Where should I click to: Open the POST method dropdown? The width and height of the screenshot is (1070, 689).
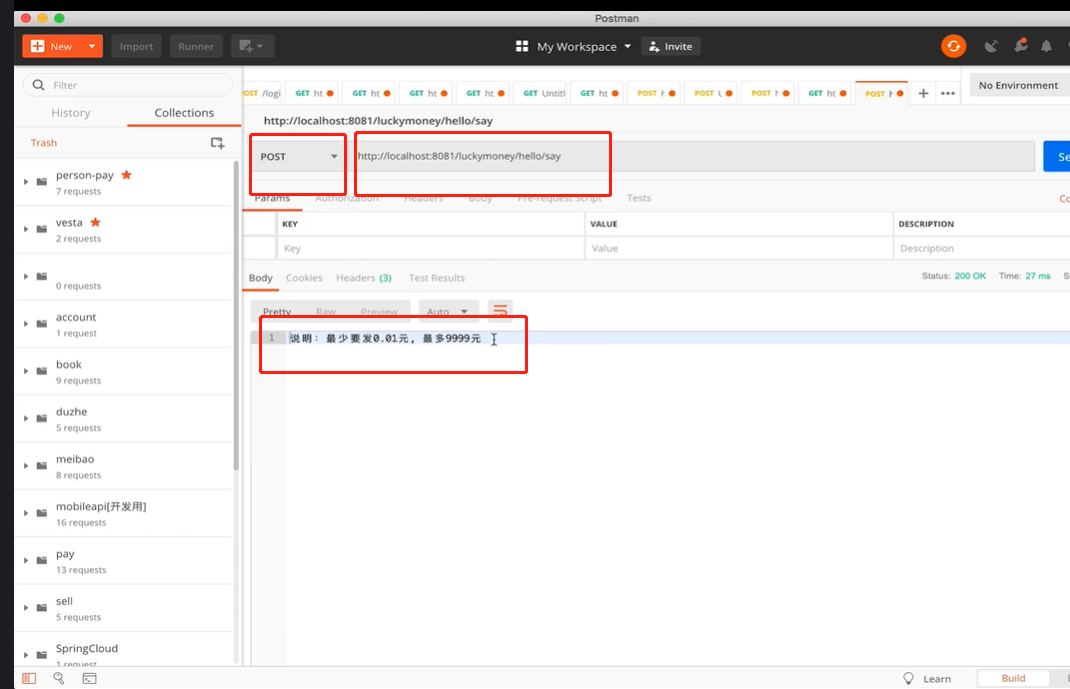tap(299, 156)
